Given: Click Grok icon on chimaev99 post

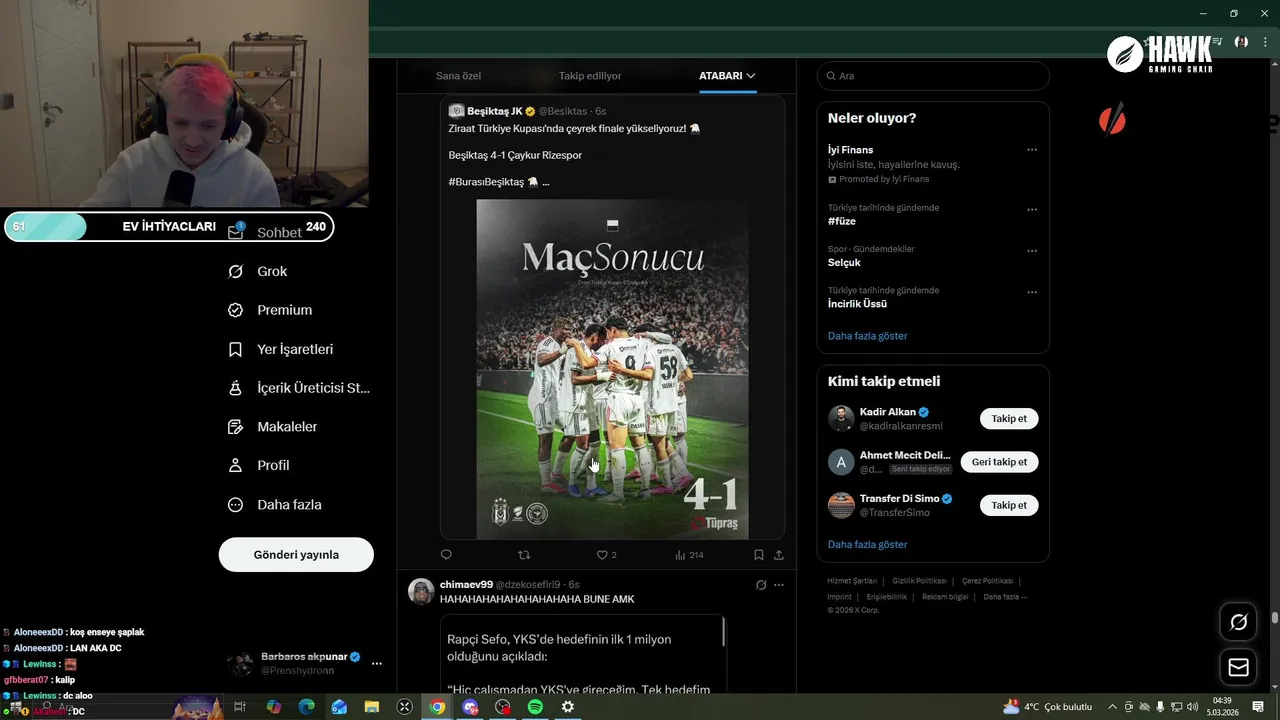Looking at the screenshot, I should point(761,585).
